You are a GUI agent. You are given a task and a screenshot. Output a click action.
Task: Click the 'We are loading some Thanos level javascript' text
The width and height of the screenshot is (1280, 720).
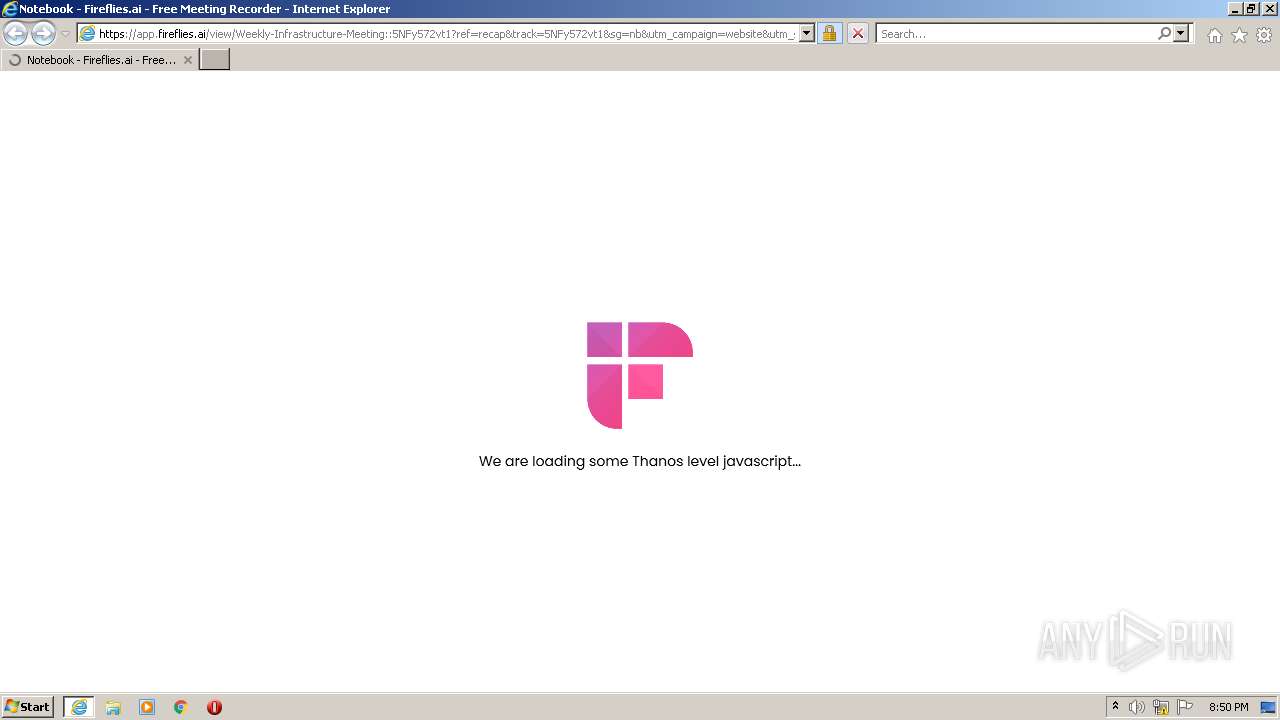tap(640, 461)
